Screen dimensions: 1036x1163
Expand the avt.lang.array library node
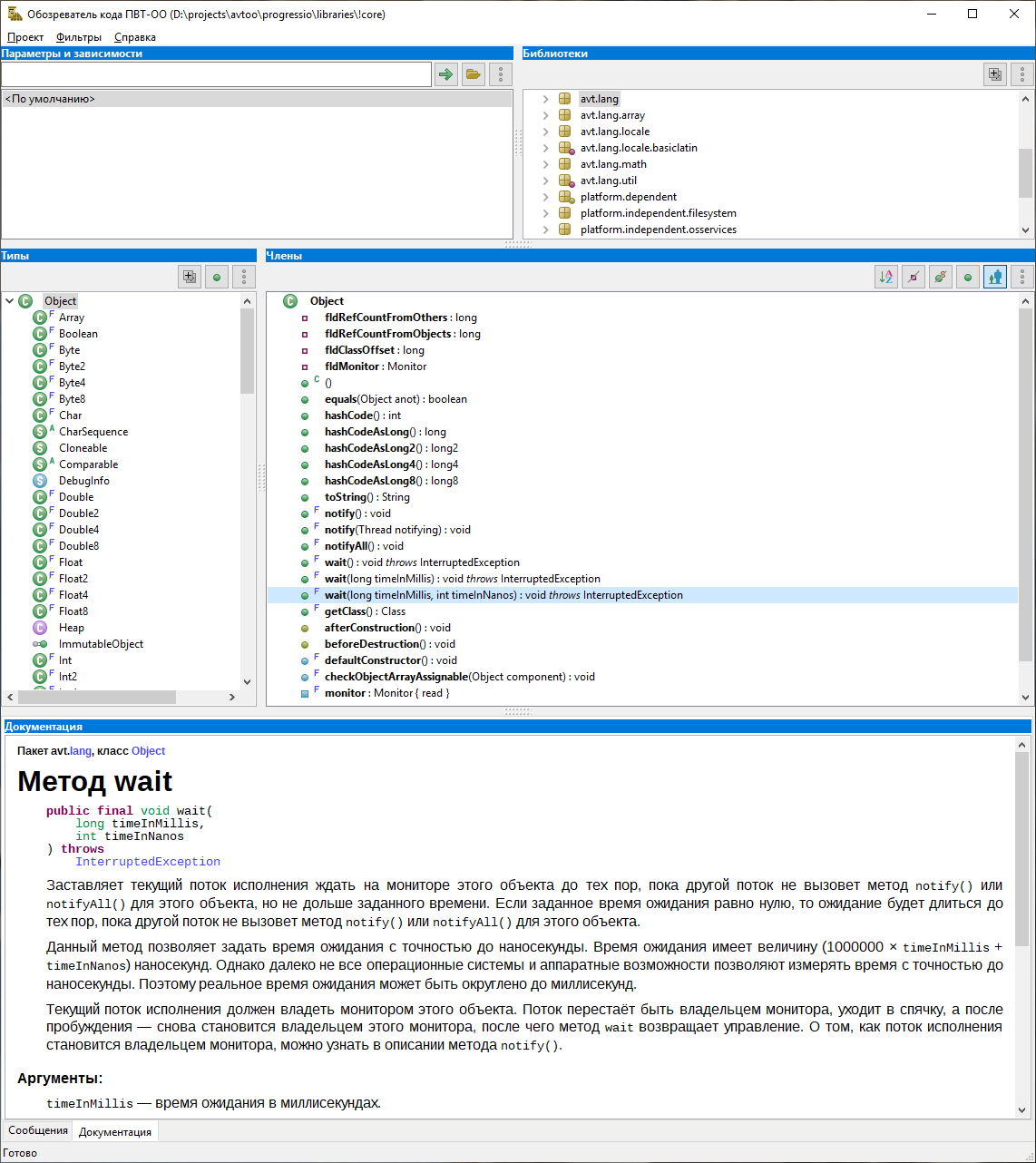545,115
